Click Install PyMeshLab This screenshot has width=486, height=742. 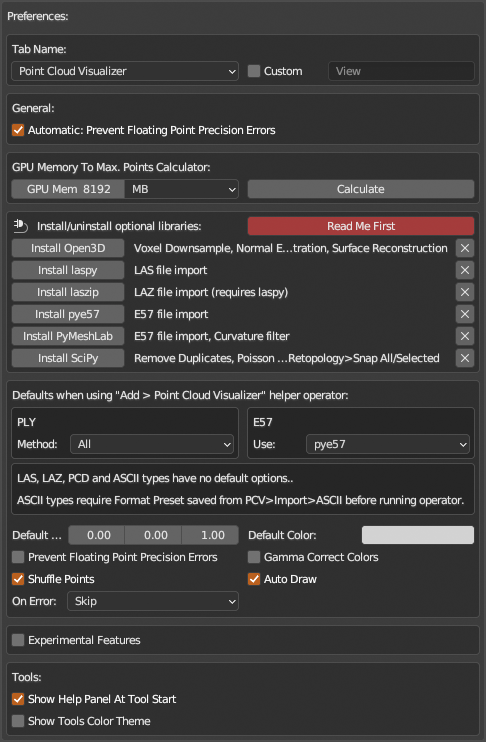(68, 336)
